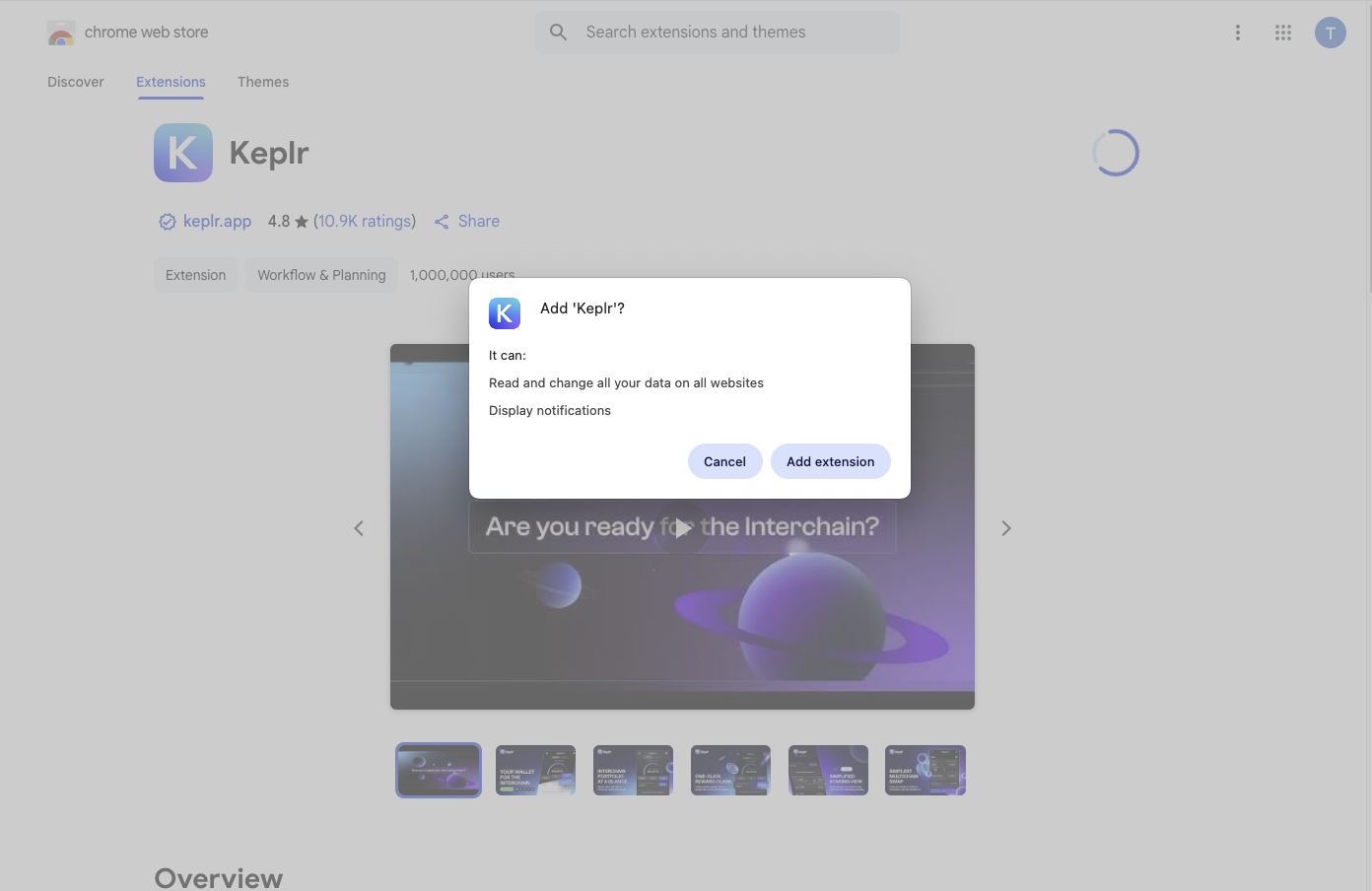Click the search magnifier icon

tap(558, 33)
